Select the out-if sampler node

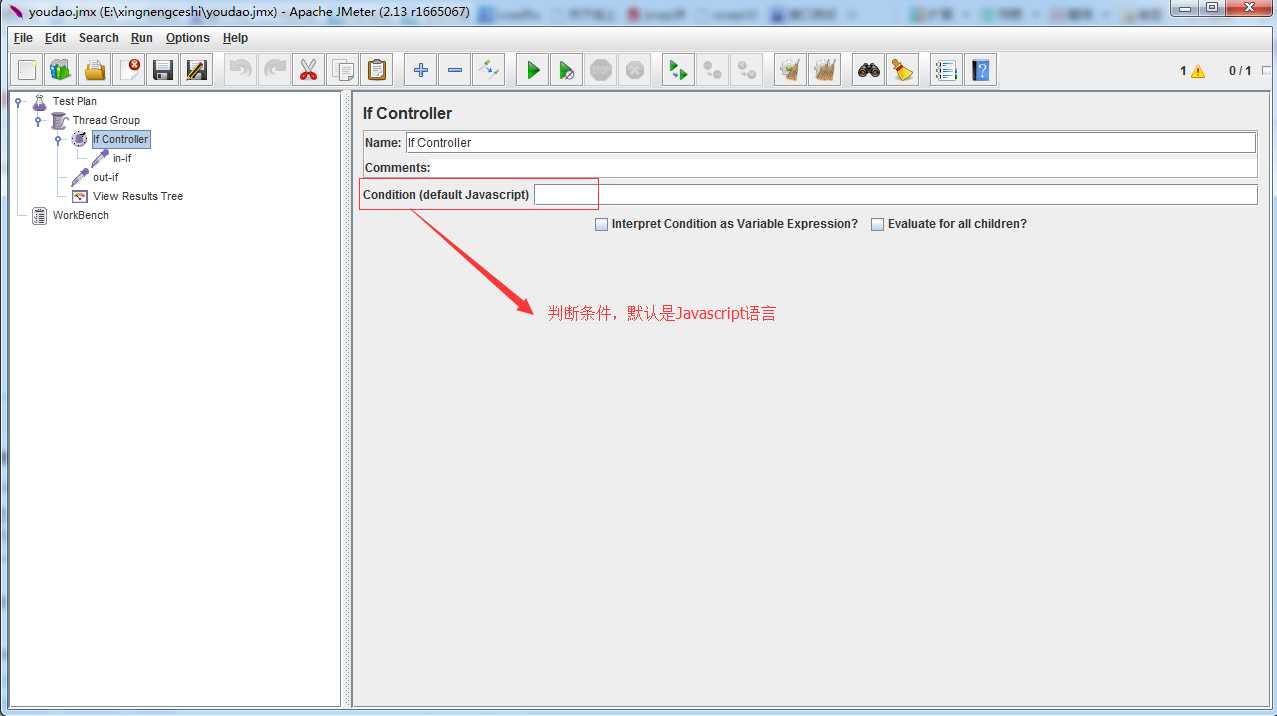click(106, 177)
